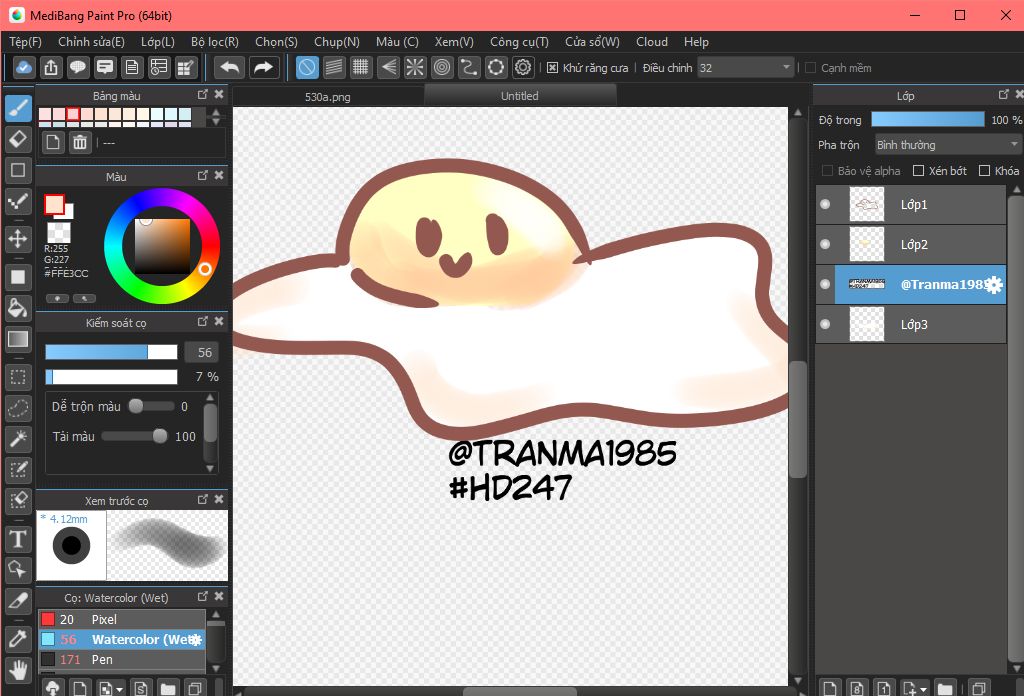
Task: Select the Magic Wand tool
Action: (x=18, y=439)
